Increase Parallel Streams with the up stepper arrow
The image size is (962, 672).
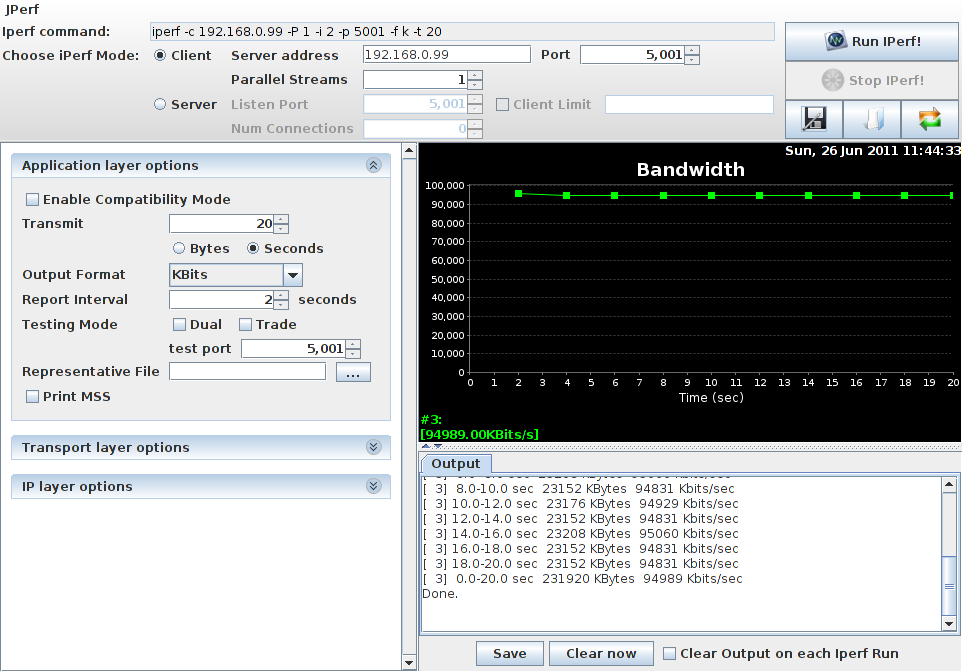475,75
